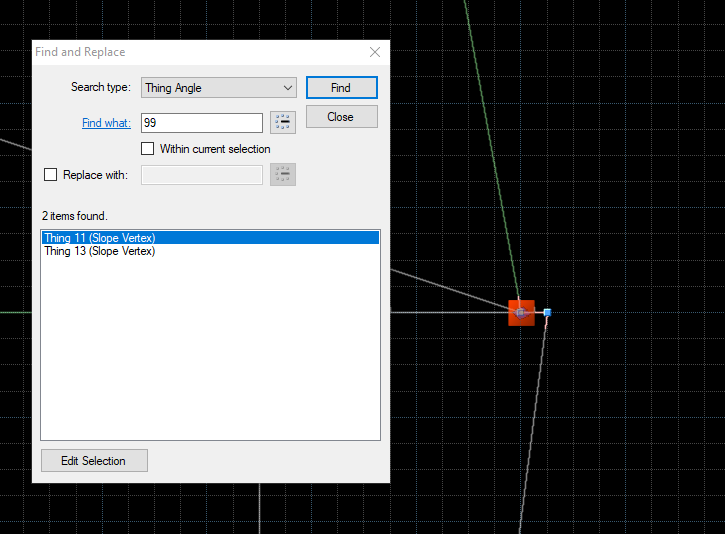Enable Within current selection checkbox
725x534 pixels.
[x=147, y=148]
